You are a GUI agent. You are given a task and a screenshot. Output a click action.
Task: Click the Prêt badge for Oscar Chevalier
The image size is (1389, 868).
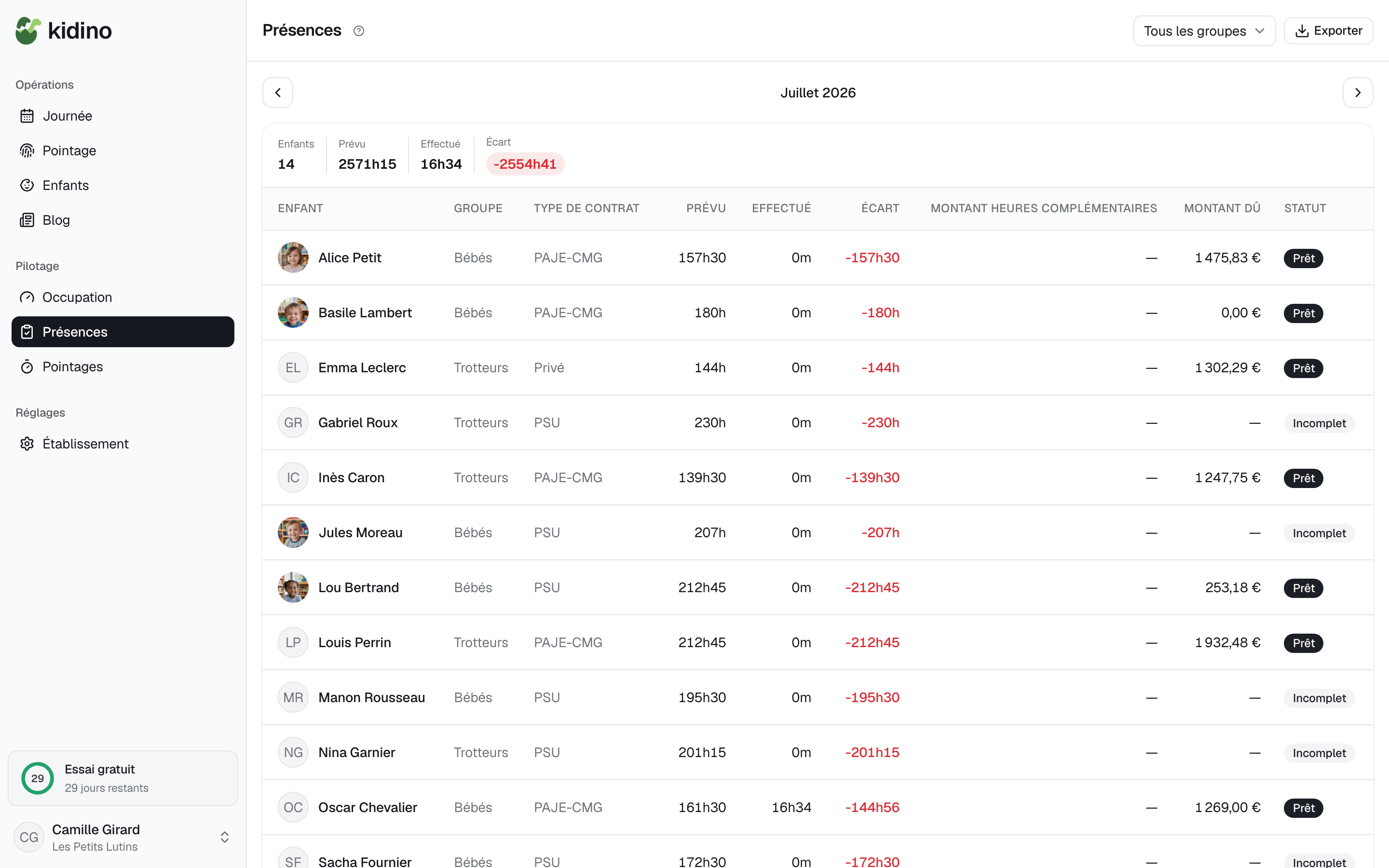(x=1303, y=808)
